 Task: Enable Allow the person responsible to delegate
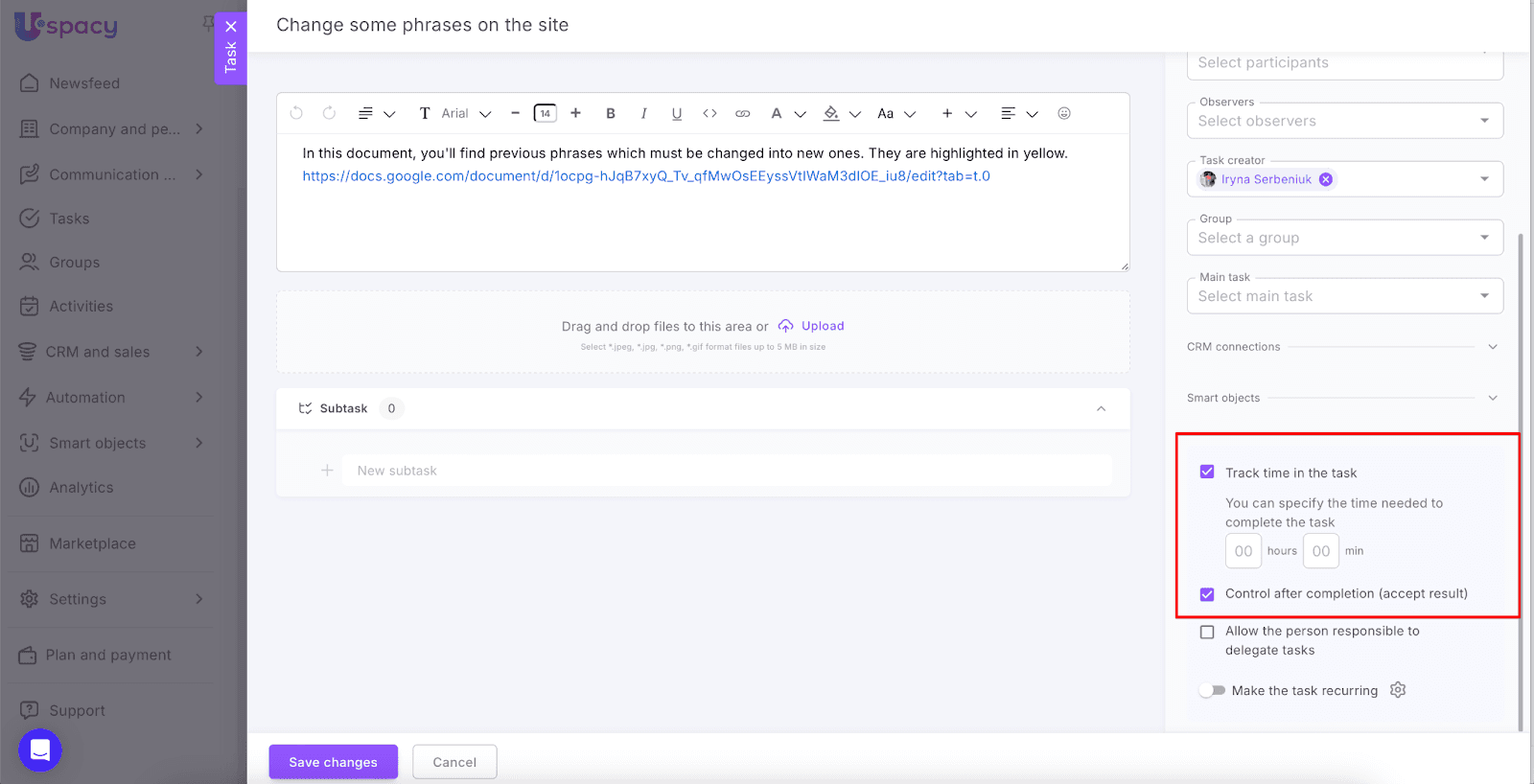(1207, 632)
